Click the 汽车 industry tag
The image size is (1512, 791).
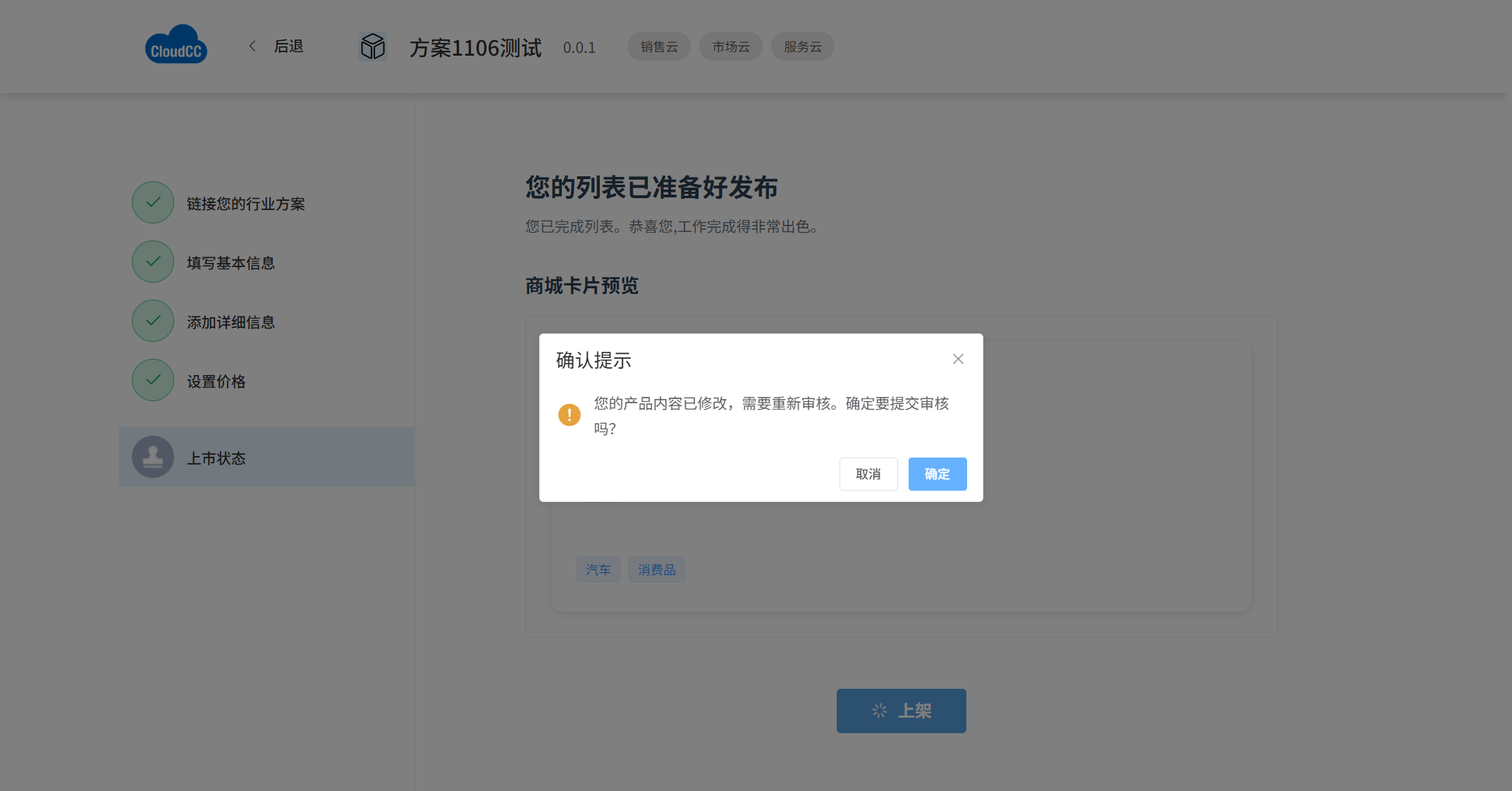coord(598,570)
